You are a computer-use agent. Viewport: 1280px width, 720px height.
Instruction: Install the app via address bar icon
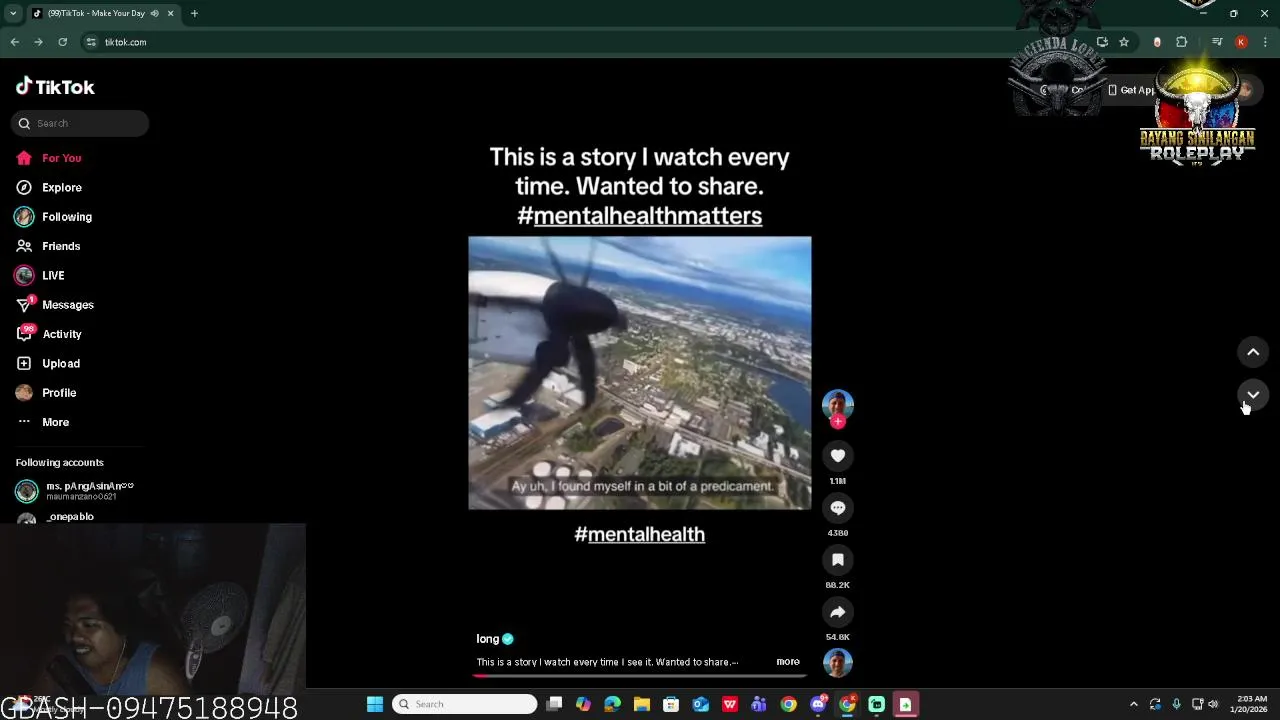point(1102,42)
